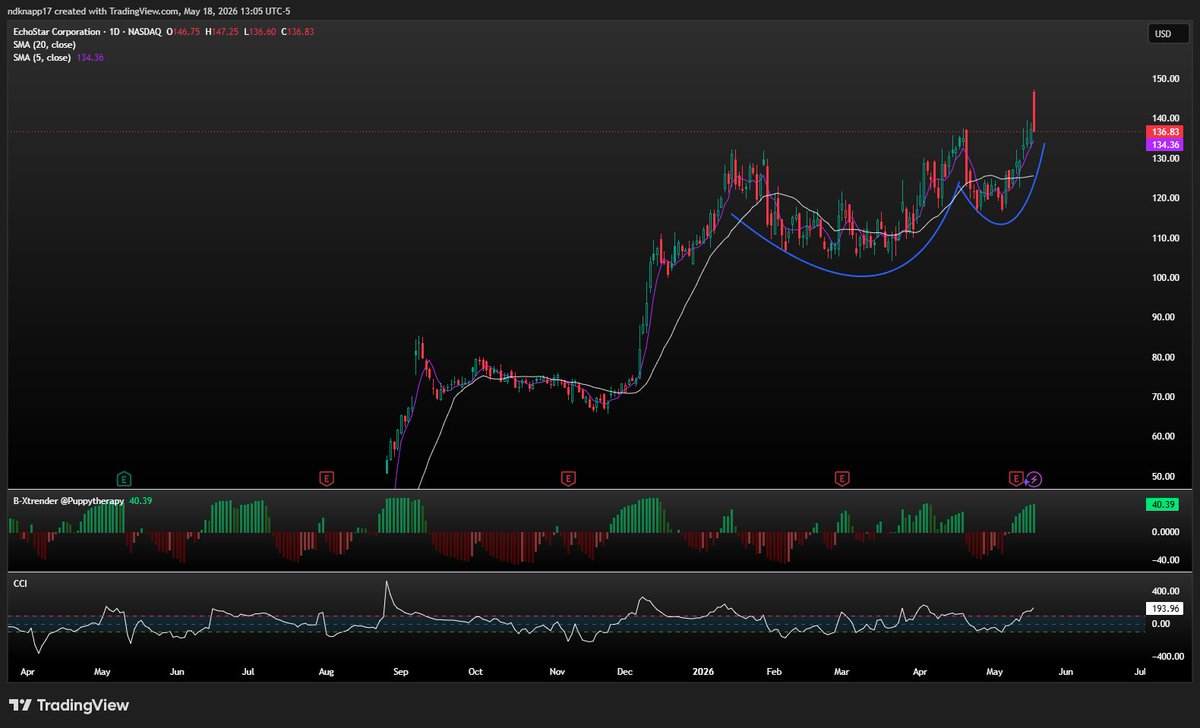Click the -40.00 B-Xtrender axis label
Image resolution: width=1200 pixels, height=728 pixels.
[x=1164, y=559]
